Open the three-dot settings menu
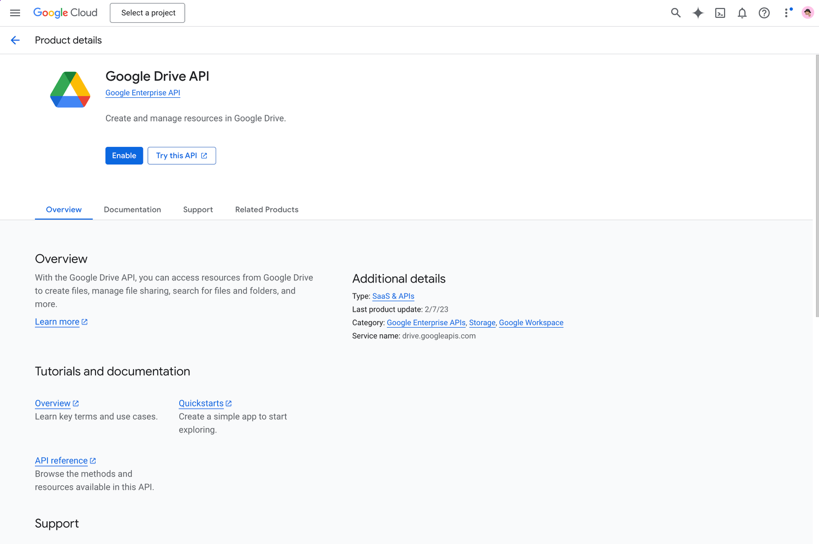The height and width of the screenshot is (544, 819). point(786,13)
